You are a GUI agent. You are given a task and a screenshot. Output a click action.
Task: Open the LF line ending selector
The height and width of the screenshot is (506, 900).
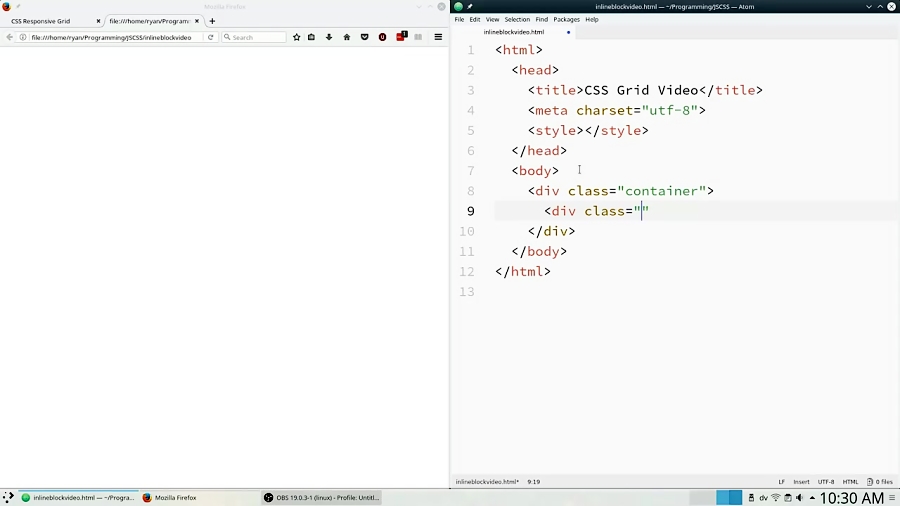click(782, 482)
